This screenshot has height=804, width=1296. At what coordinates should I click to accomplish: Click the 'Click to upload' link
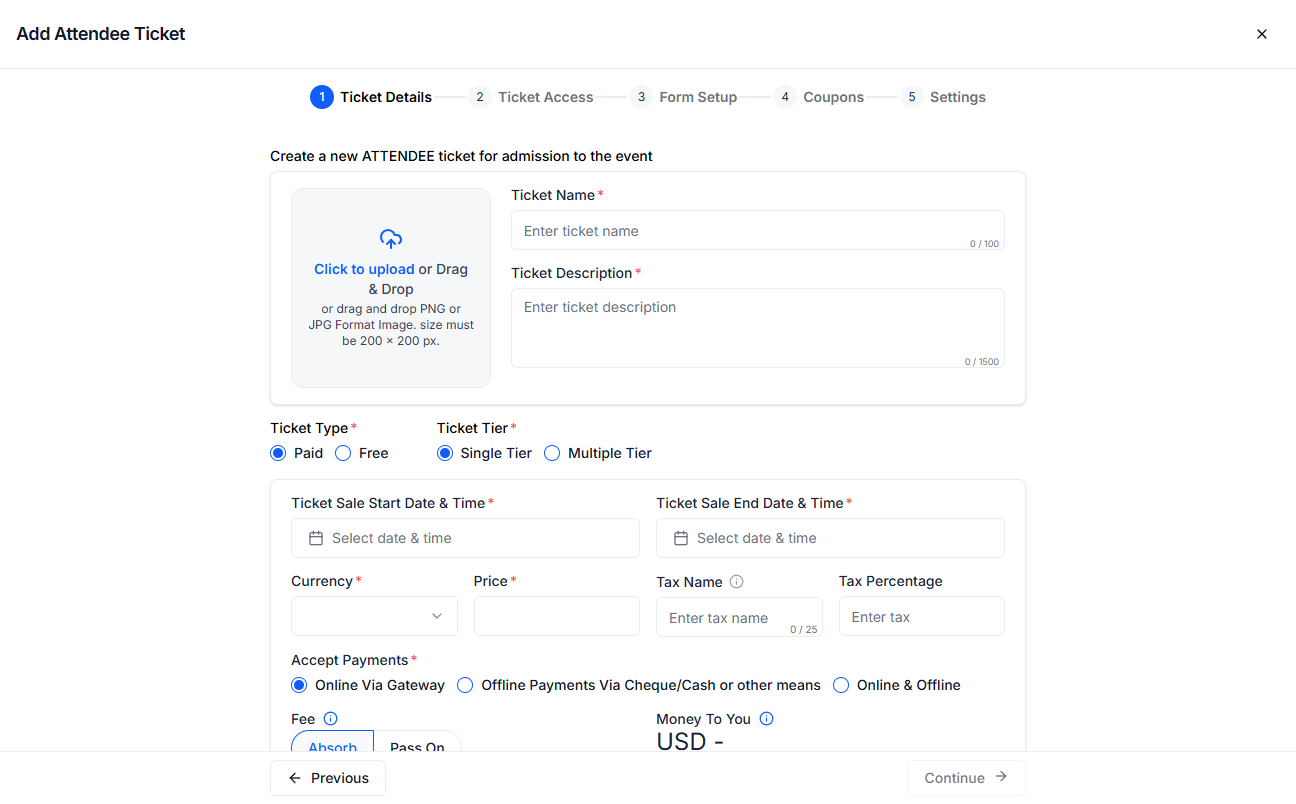(x=364, y=269)
